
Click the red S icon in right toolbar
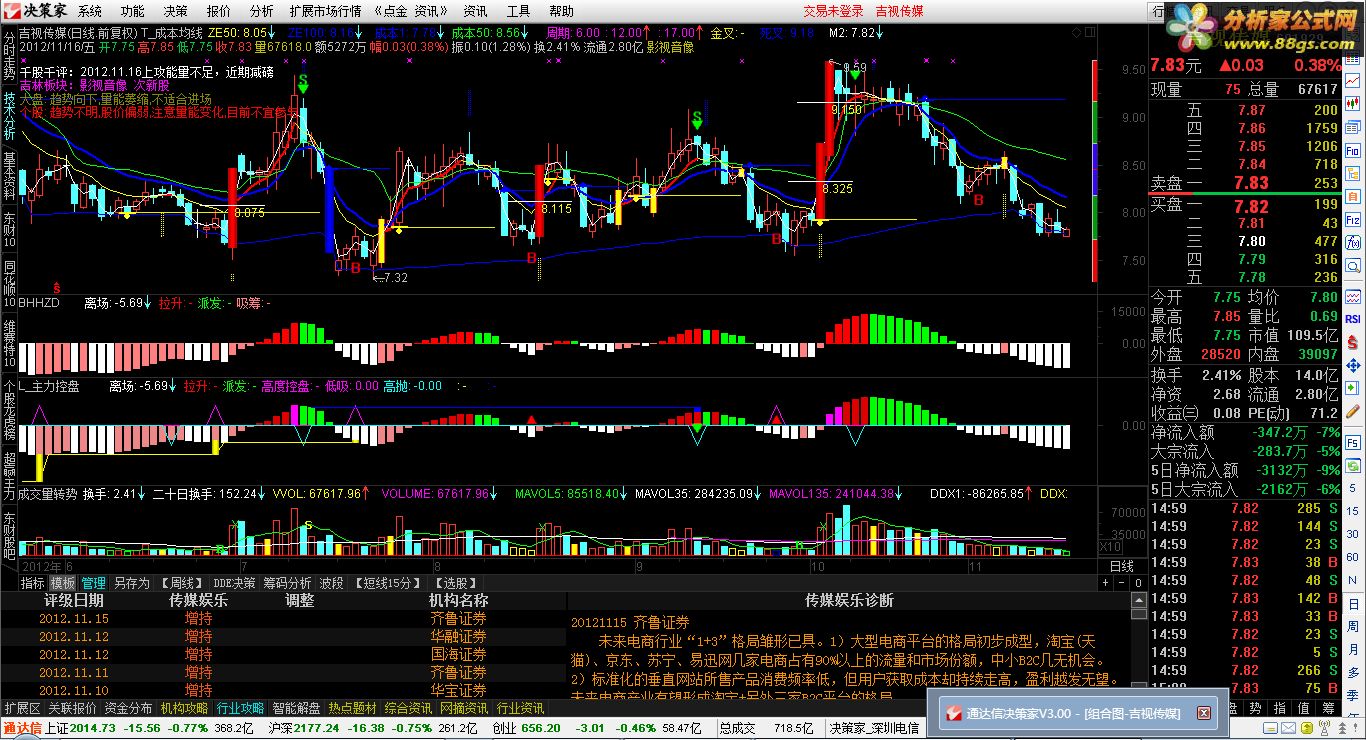pyautogui.click(x=1353, y=341)
